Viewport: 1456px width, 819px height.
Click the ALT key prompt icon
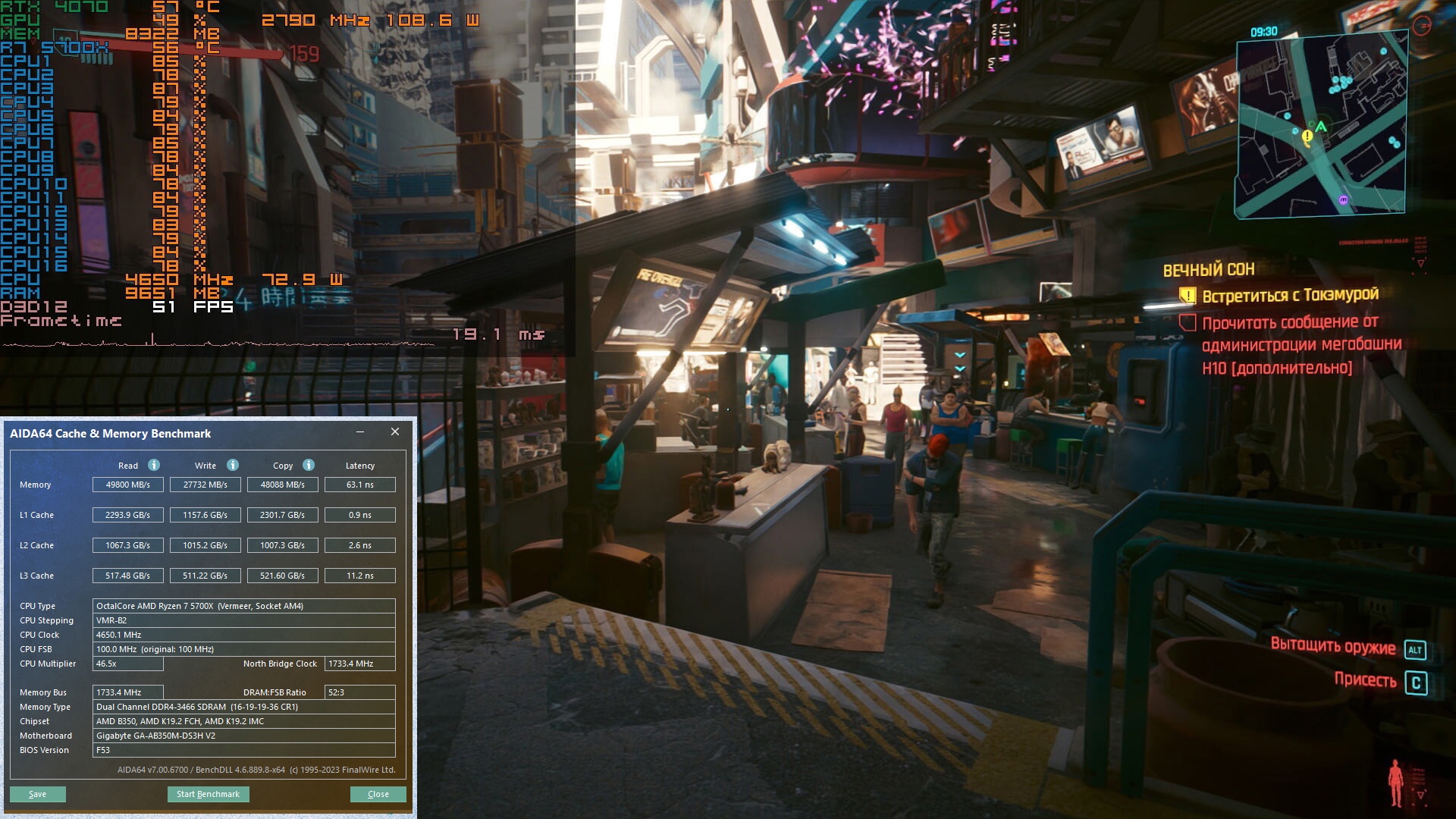pos(1415,650)
